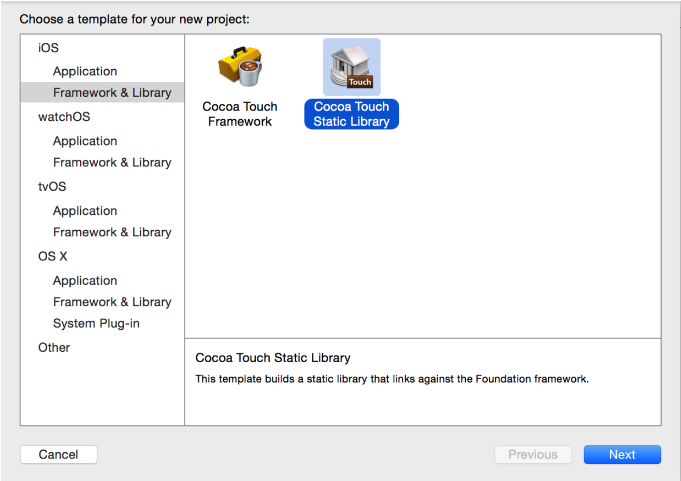Select the Cocoa Touch Framework toolbox icon
681x481 pixels.
pos(240,68)
